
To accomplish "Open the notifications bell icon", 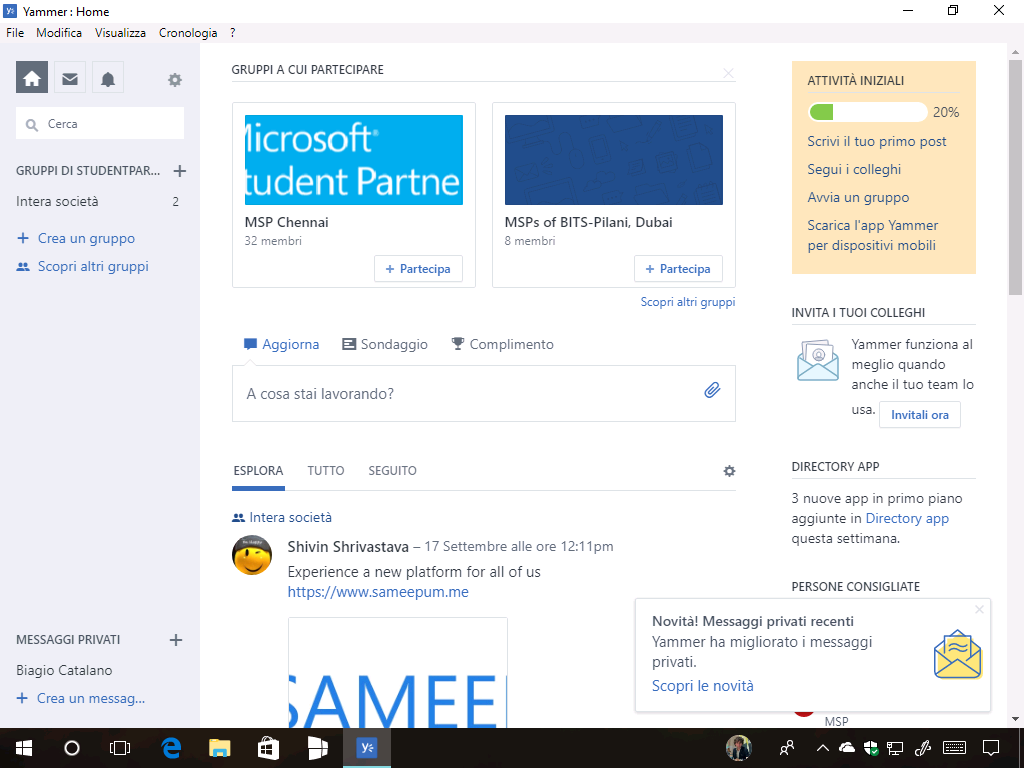I will [108, 79].
